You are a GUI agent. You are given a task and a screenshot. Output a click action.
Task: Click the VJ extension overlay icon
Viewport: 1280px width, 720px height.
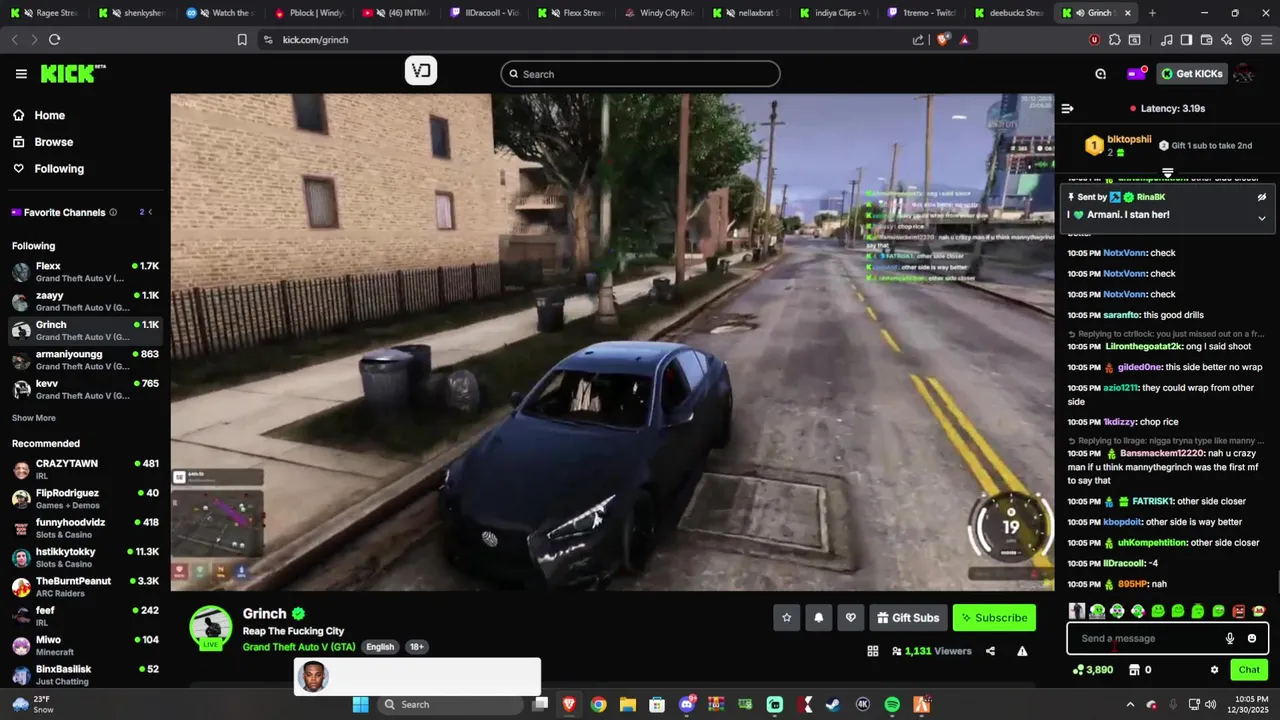(x=421, y=70)
